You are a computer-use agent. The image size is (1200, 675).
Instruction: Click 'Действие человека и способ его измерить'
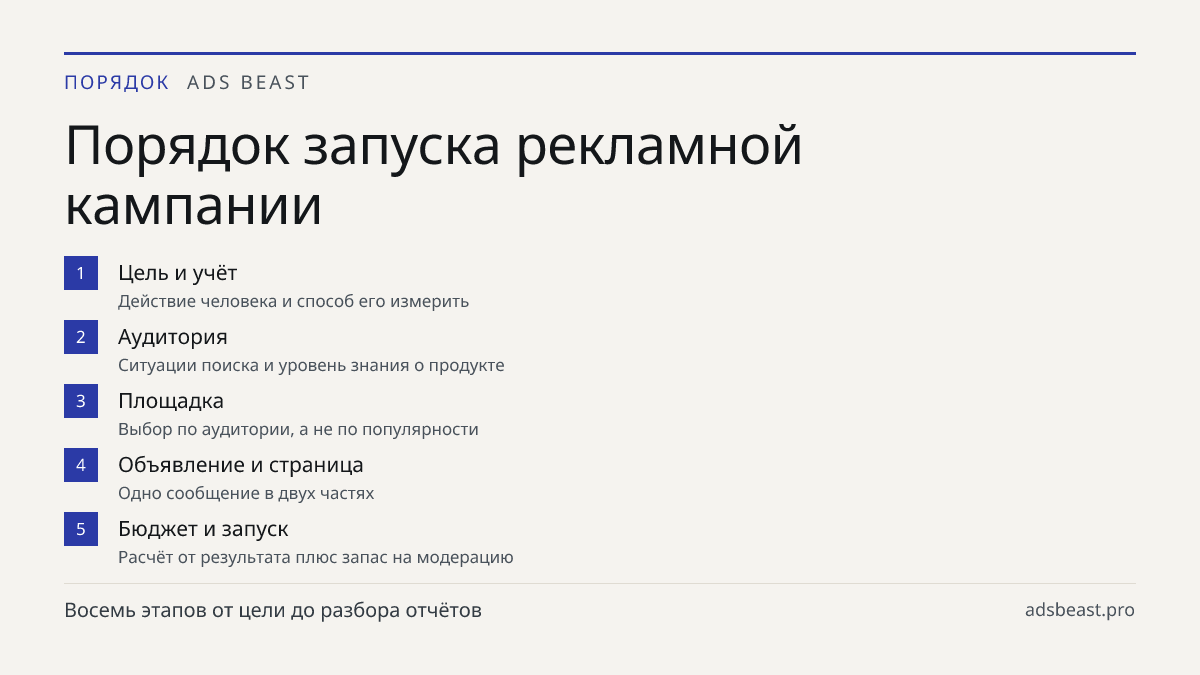coord(293,301)
